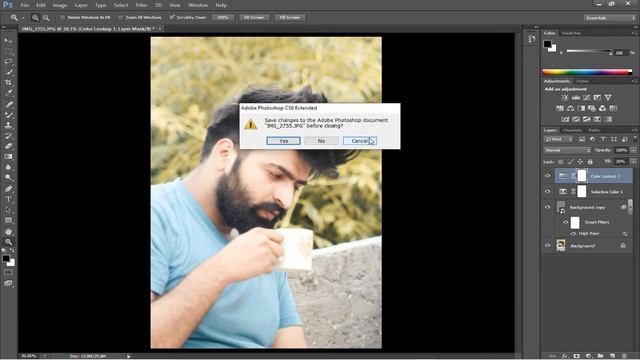Select the Clone Stamp tool
The image size is (640, 360).
[x=8, y=126]
